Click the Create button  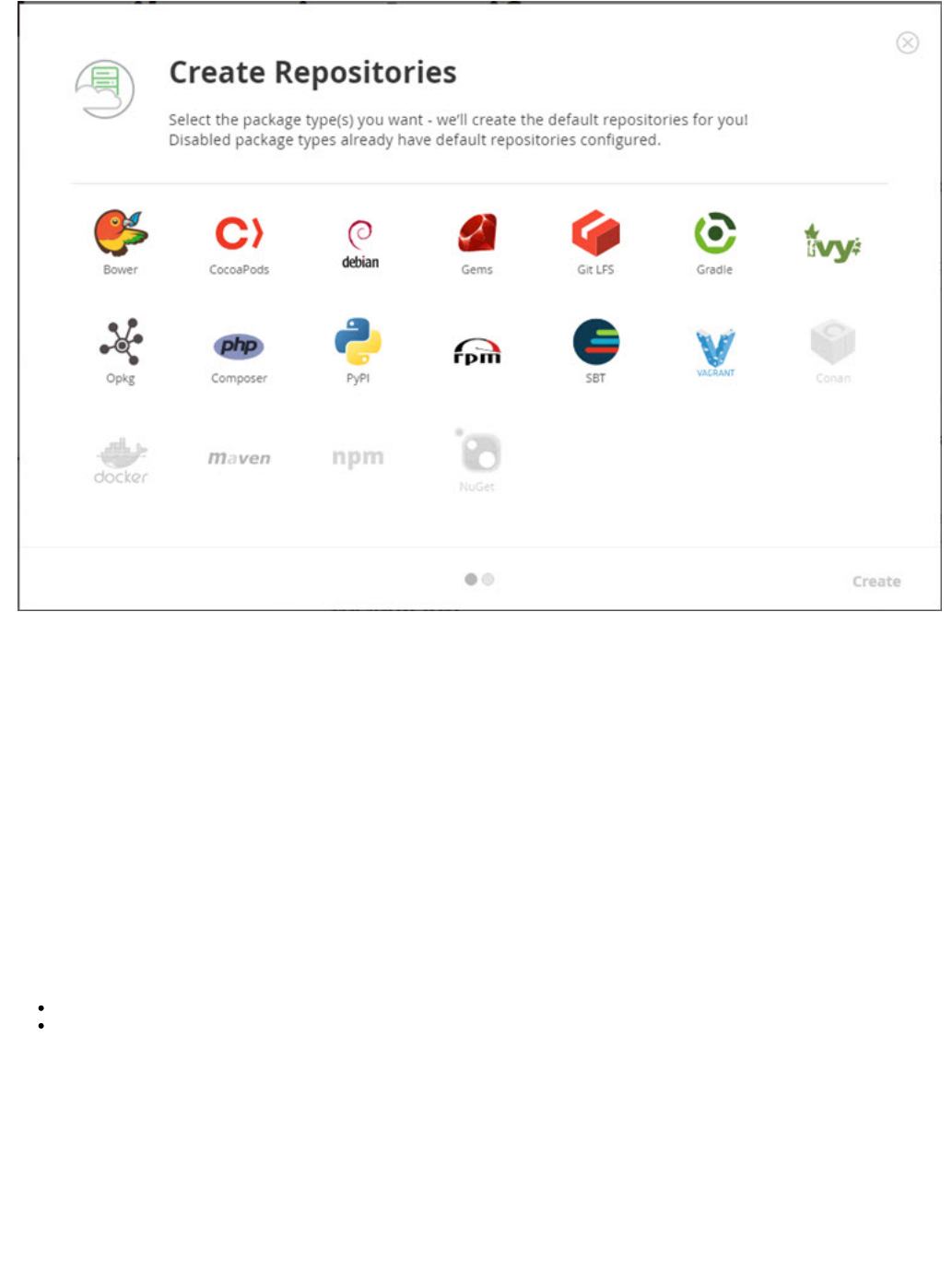876,582
